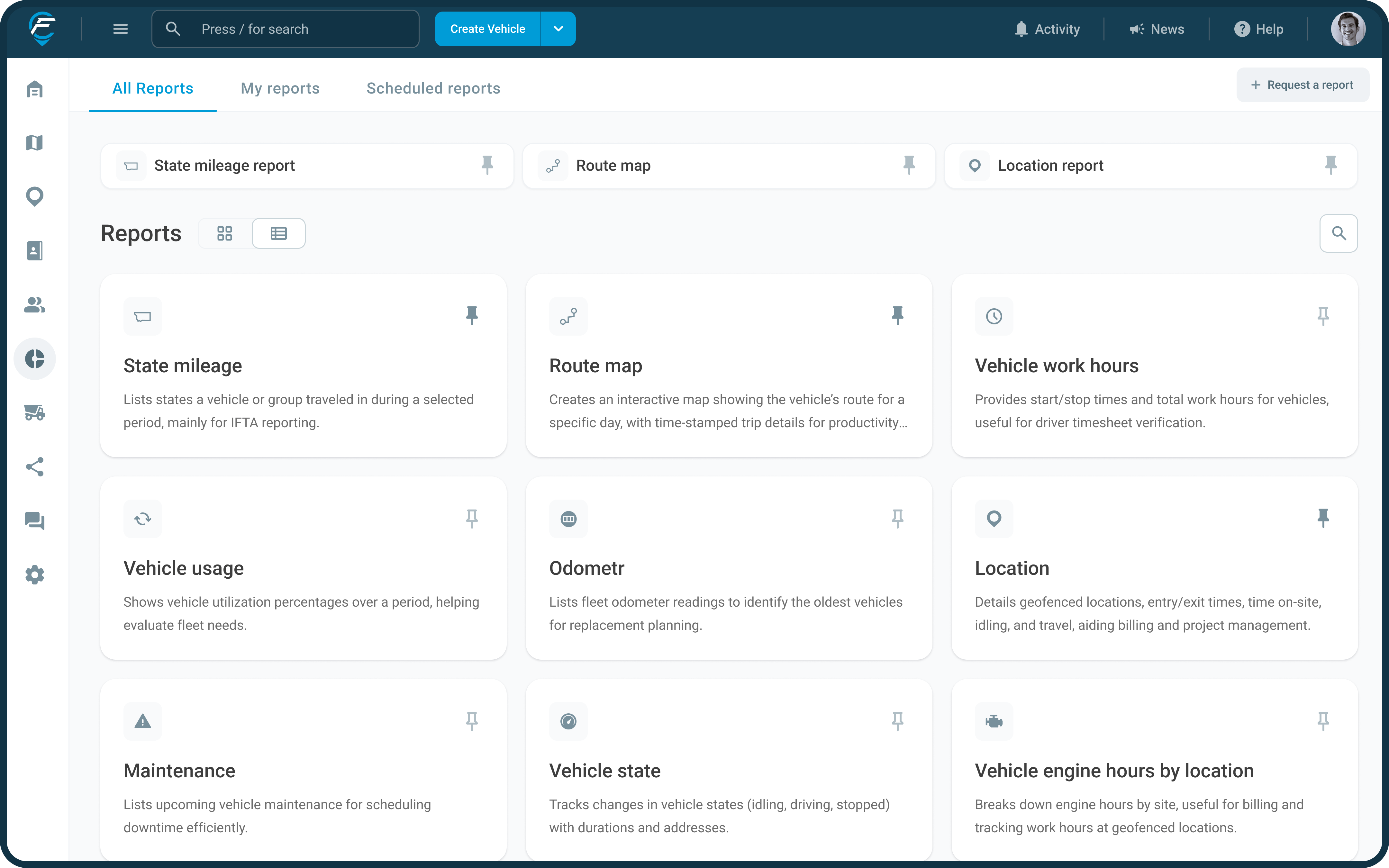The width and height of the screenshot is (1389, 868).
Task: Click the gauge icon on Vehicle state card
Action: (568, 722)
